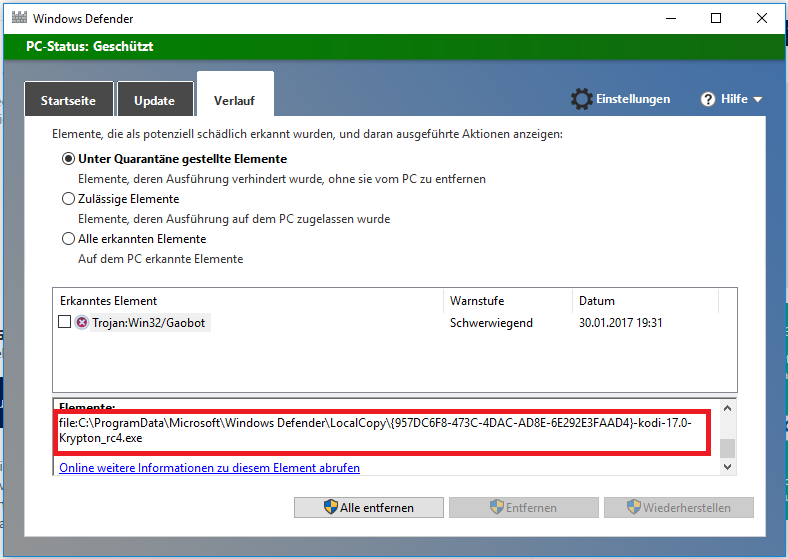Click details scrollbar up arrow
This screenshot has height=559, width=788.
(x=727, y=408)
